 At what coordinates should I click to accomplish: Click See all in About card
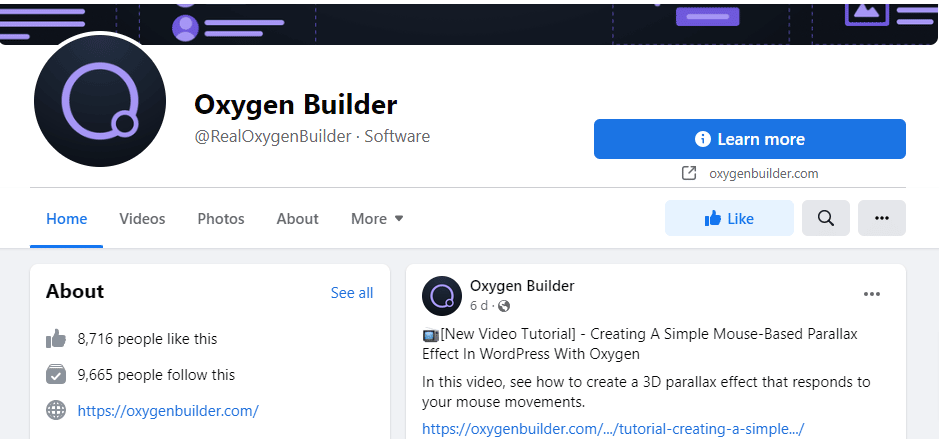[352, 293]
